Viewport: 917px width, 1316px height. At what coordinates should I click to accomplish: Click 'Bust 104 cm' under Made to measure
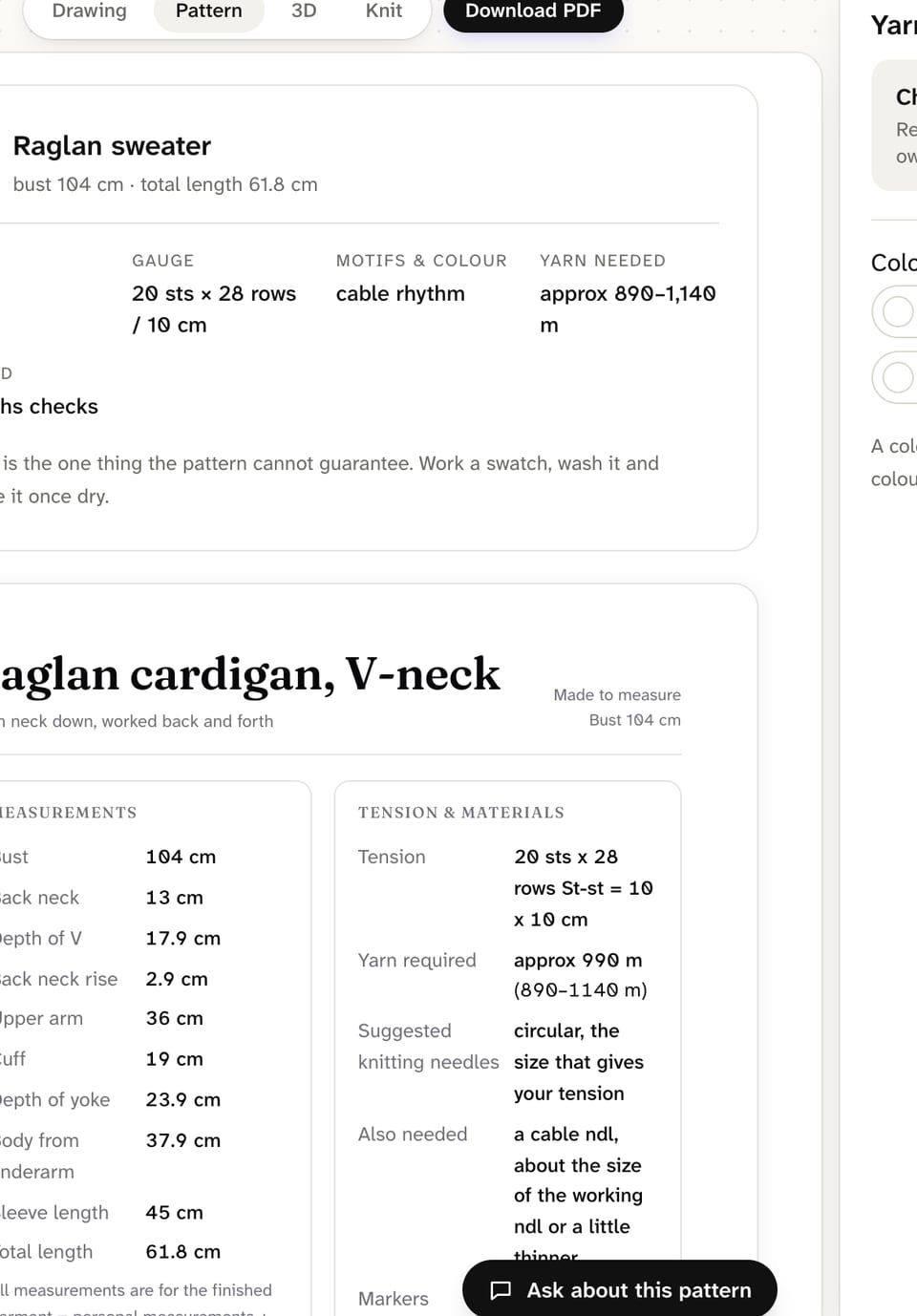pyautogui.click(x=634, y=720)
